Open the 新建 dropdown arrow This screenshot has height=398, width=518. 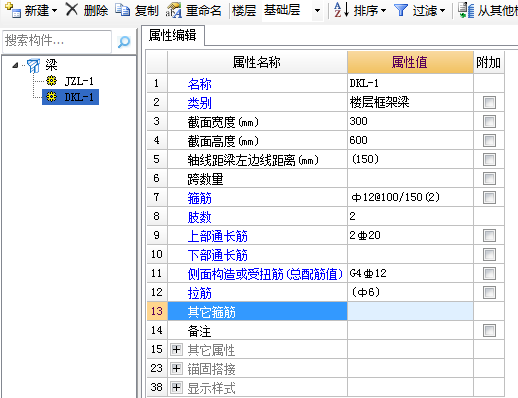[x=54, y=11]
